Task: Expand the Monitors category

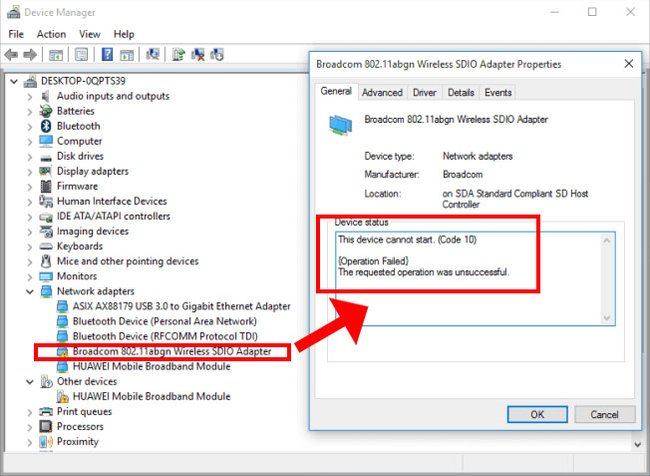Action: coord(30,277)
